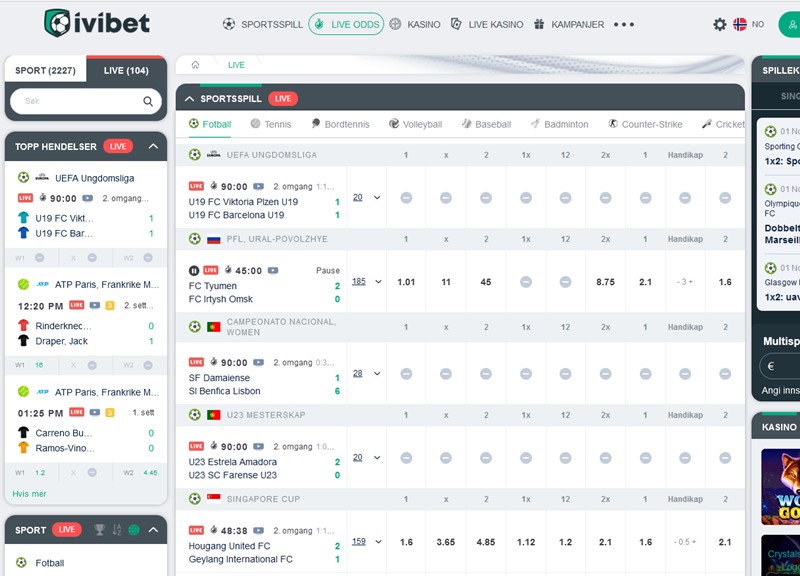Click the video icon for U23 Estrela Amadora match
The image size is (800, 576).
coord(259,446)
